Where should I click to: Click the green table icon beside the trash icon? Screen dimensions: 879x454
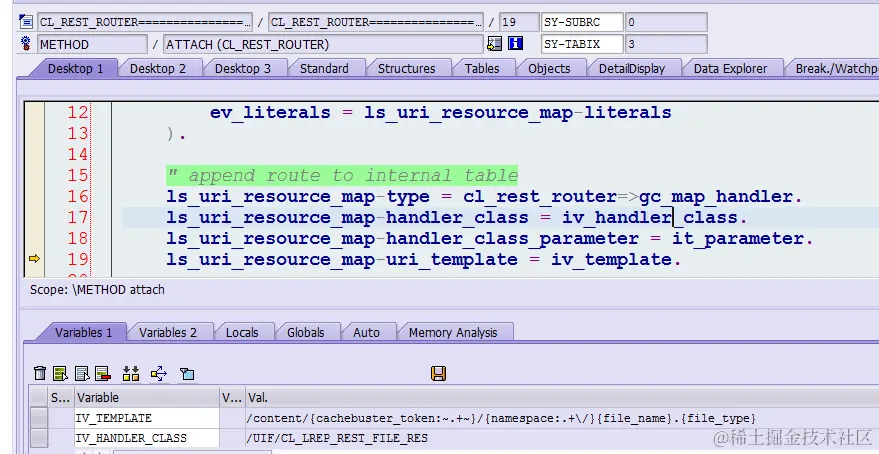(x=60, y=373)
